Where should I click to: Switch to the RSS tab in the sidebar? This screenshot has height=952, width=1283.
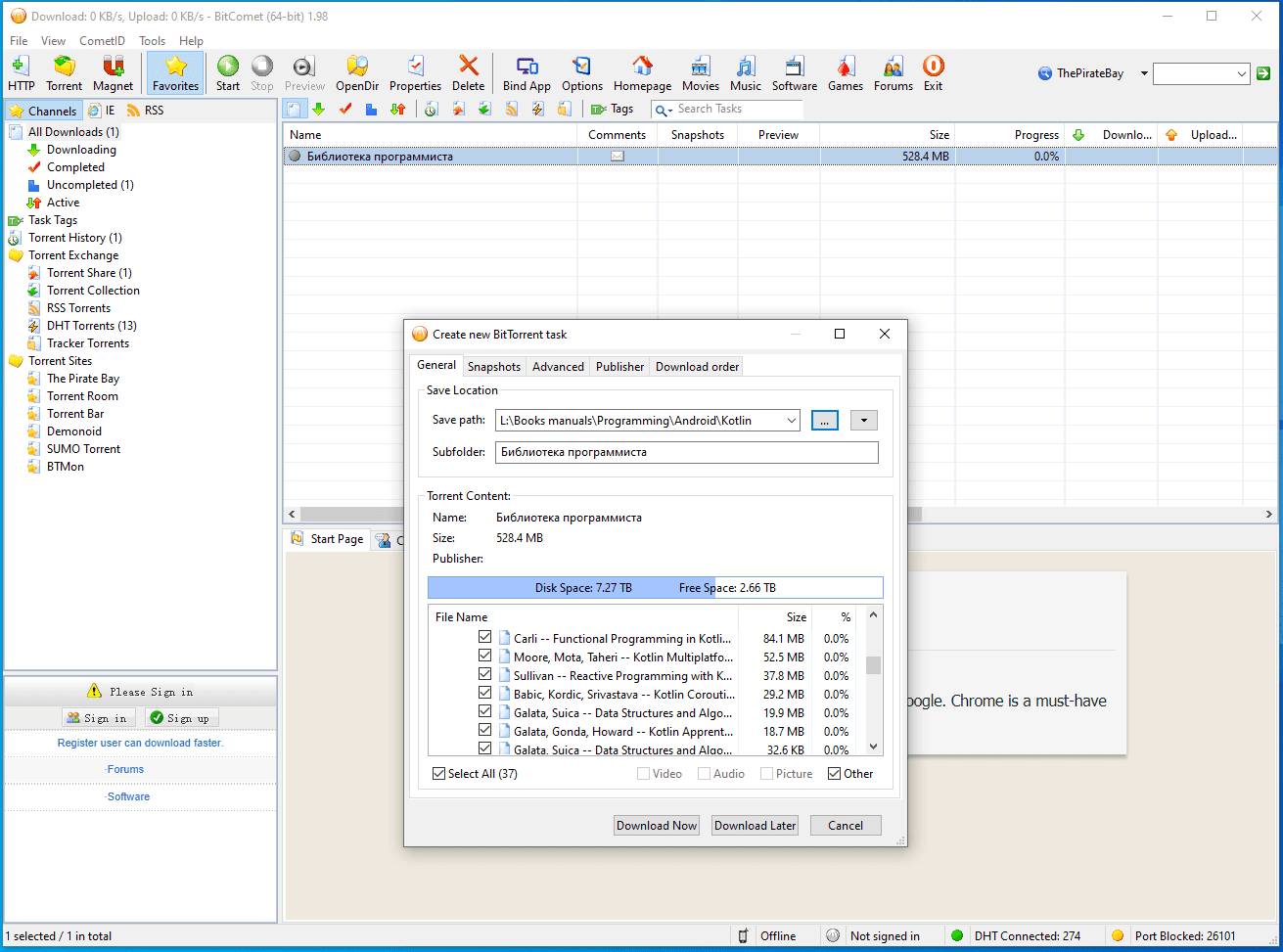click(x=146, y=111)
